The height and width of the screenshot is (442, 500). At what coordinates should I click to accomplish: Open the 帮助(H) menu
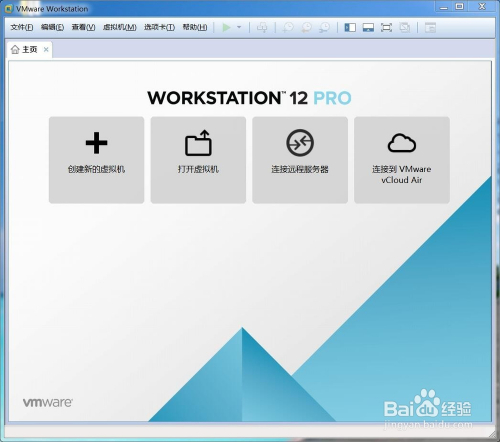[195, 27]
